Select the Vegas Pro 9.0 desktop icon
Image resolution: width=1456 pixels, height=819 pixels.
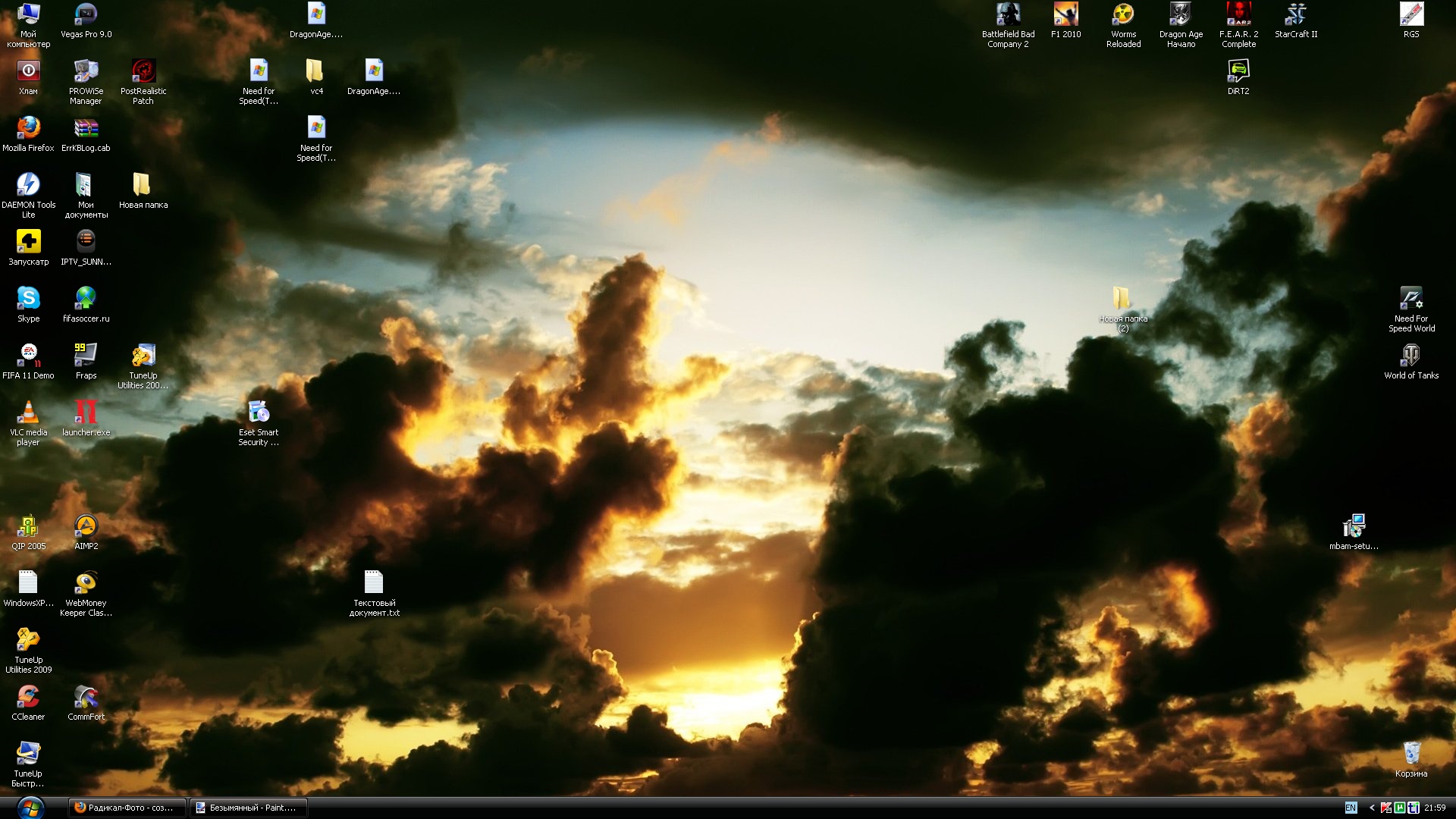point(86,15)
